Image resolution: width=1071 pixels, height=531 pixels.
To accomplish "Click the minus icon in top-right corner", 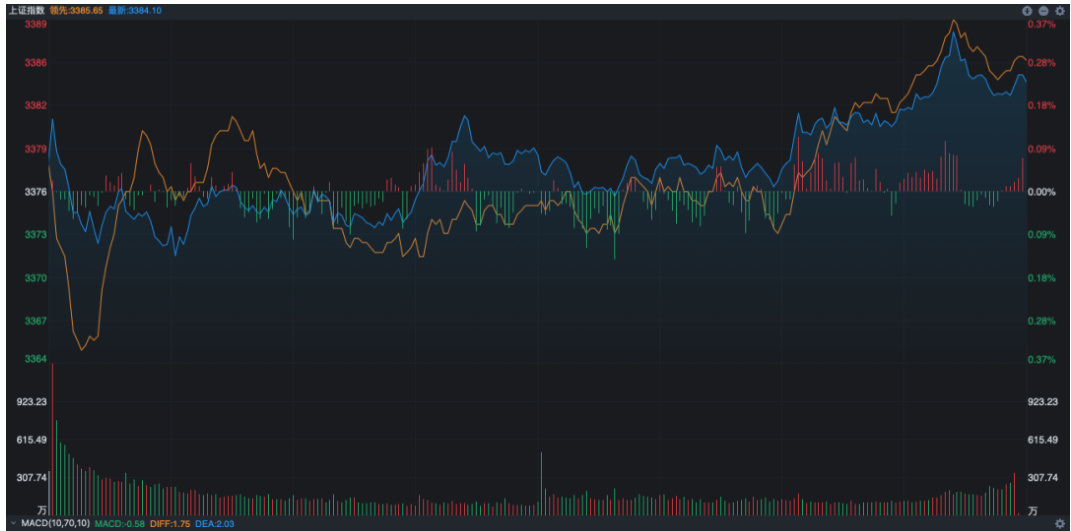I will (x=1042, y=10).
